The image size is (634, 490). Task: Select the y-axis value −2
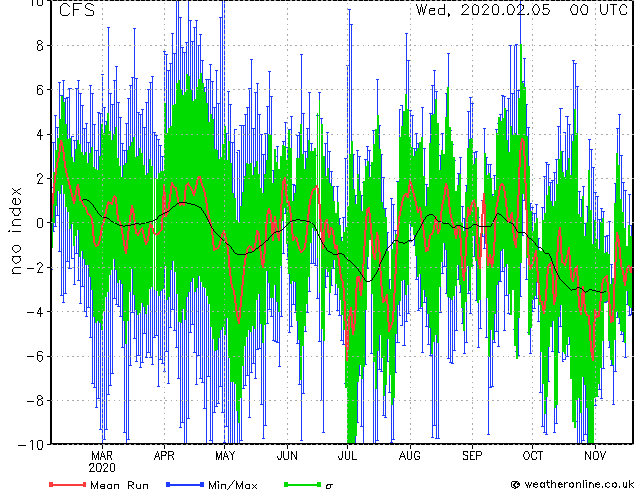tap(35, 267)
